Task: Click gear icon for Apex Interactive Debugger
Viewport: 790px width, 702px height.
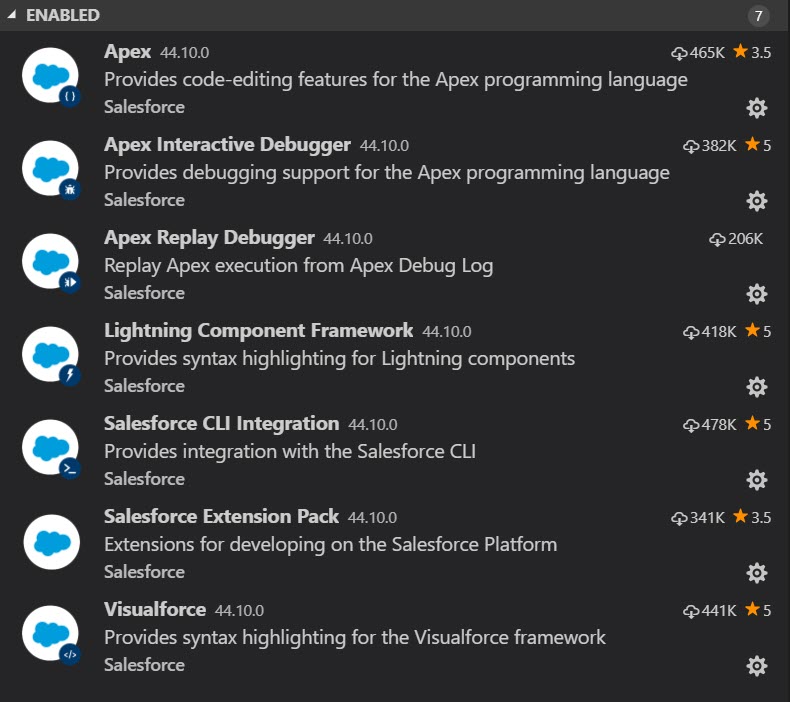Action: (x=757, y=201)
